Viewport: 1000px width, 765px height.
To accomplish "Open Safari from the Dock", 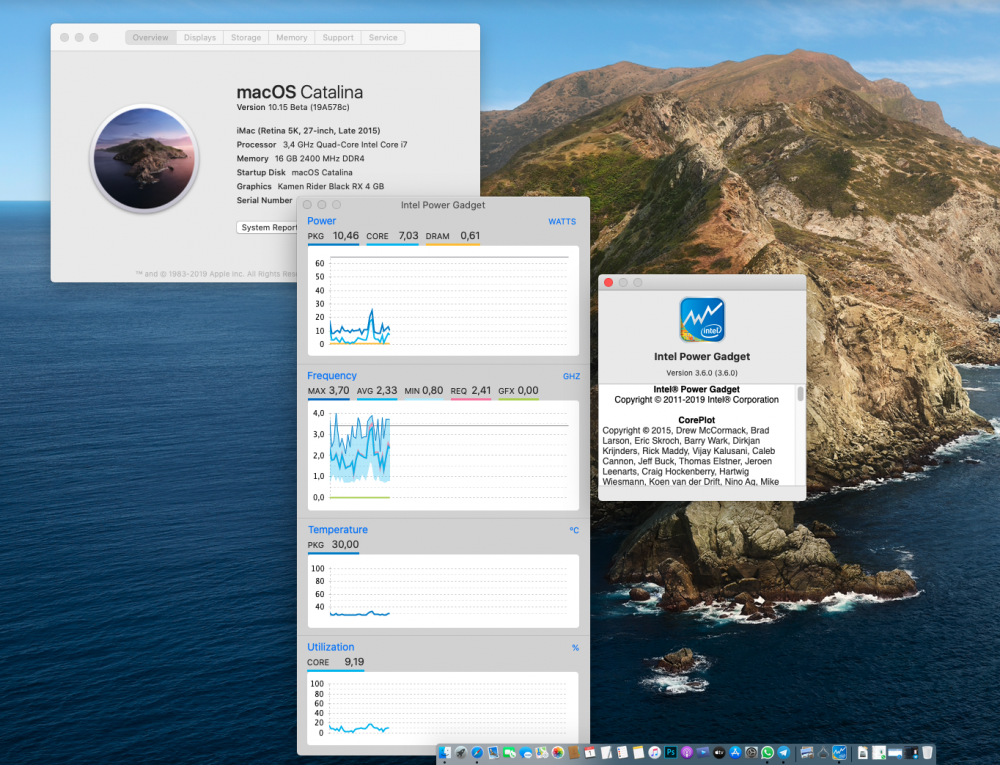I will tap(477, 752).
